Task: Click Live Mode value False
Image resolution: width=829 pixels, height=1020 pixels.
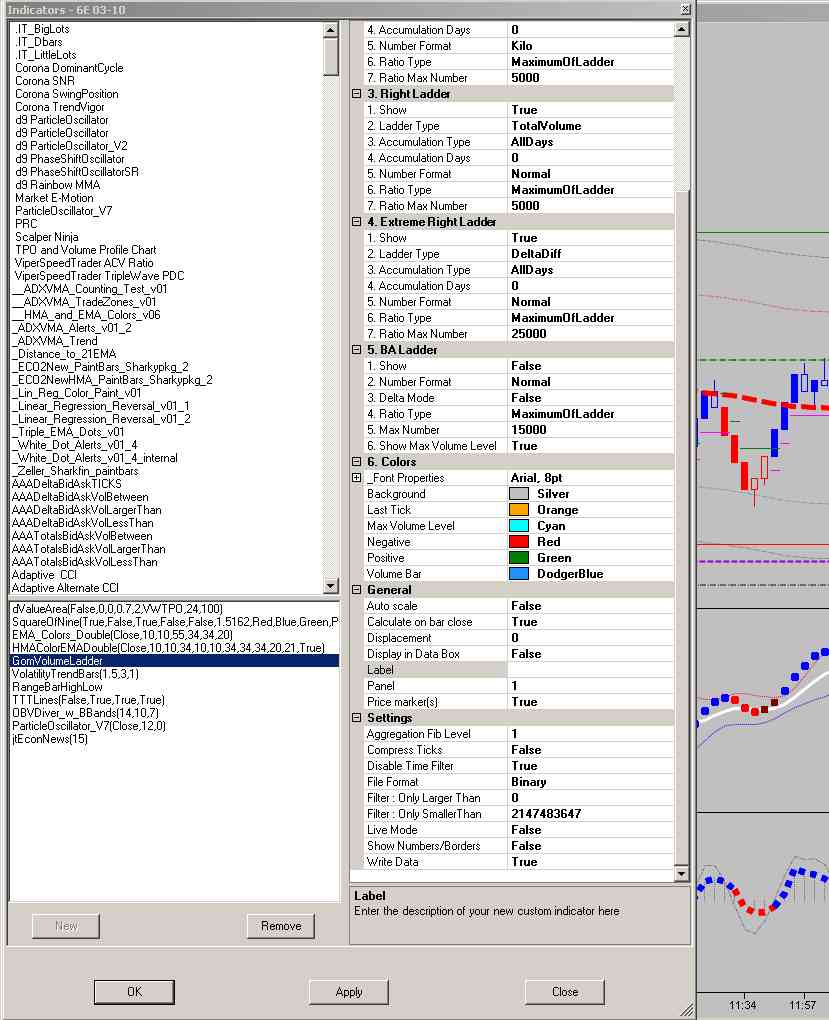Action: pyautogui.click(x=590, y=830)
